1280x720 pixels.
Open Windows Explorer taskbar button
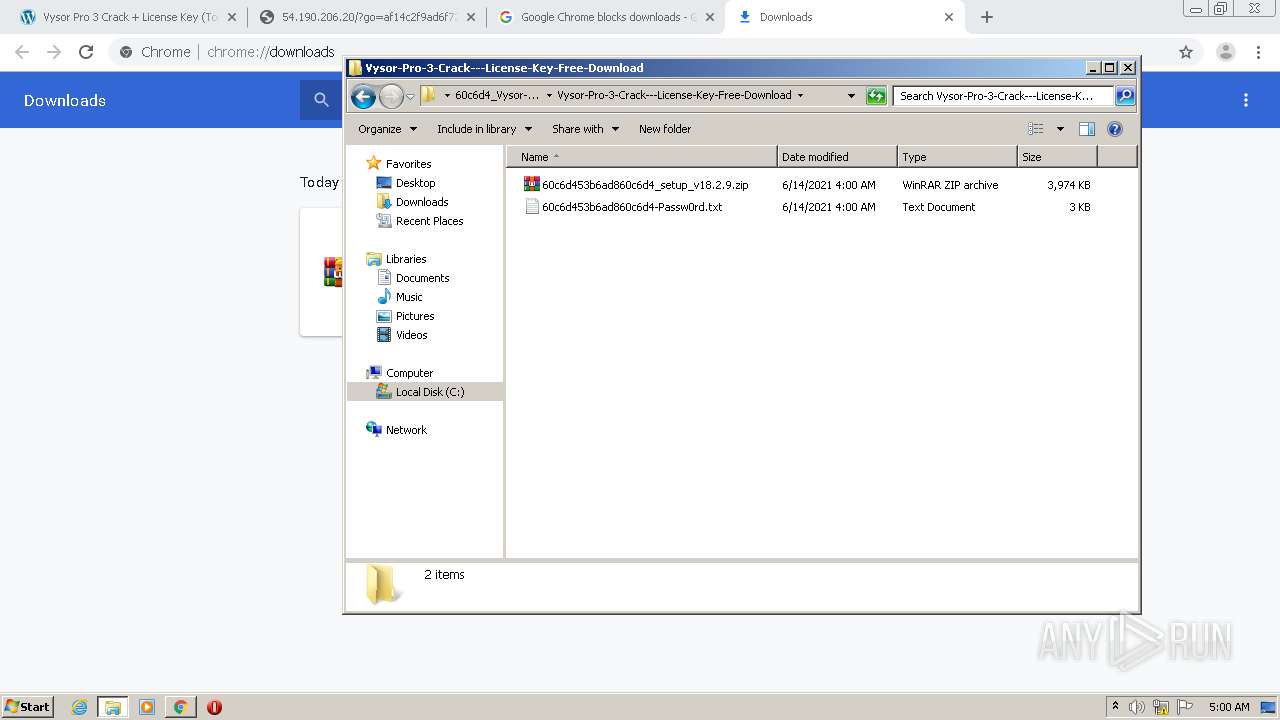pyautogui.click(x=113, y=707)
